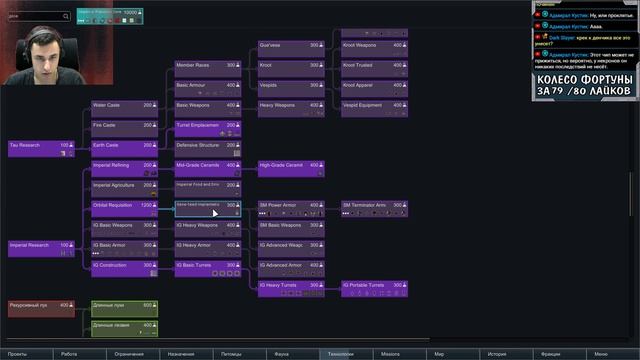640x360 pixels.
Task: Select the Tau Research node
Action: click(x=41, y=149)
